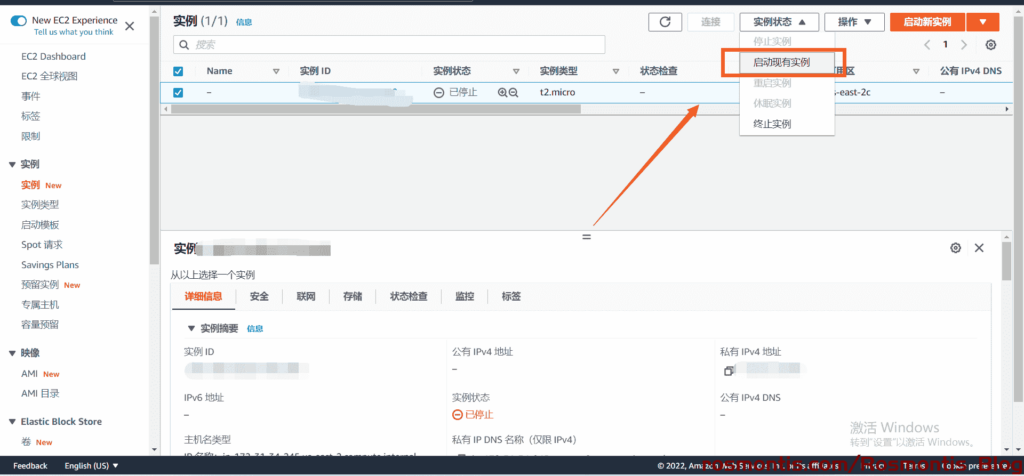
Task: Close the instance detail panel
Action: pyautogui.click(x=979, y=247)
